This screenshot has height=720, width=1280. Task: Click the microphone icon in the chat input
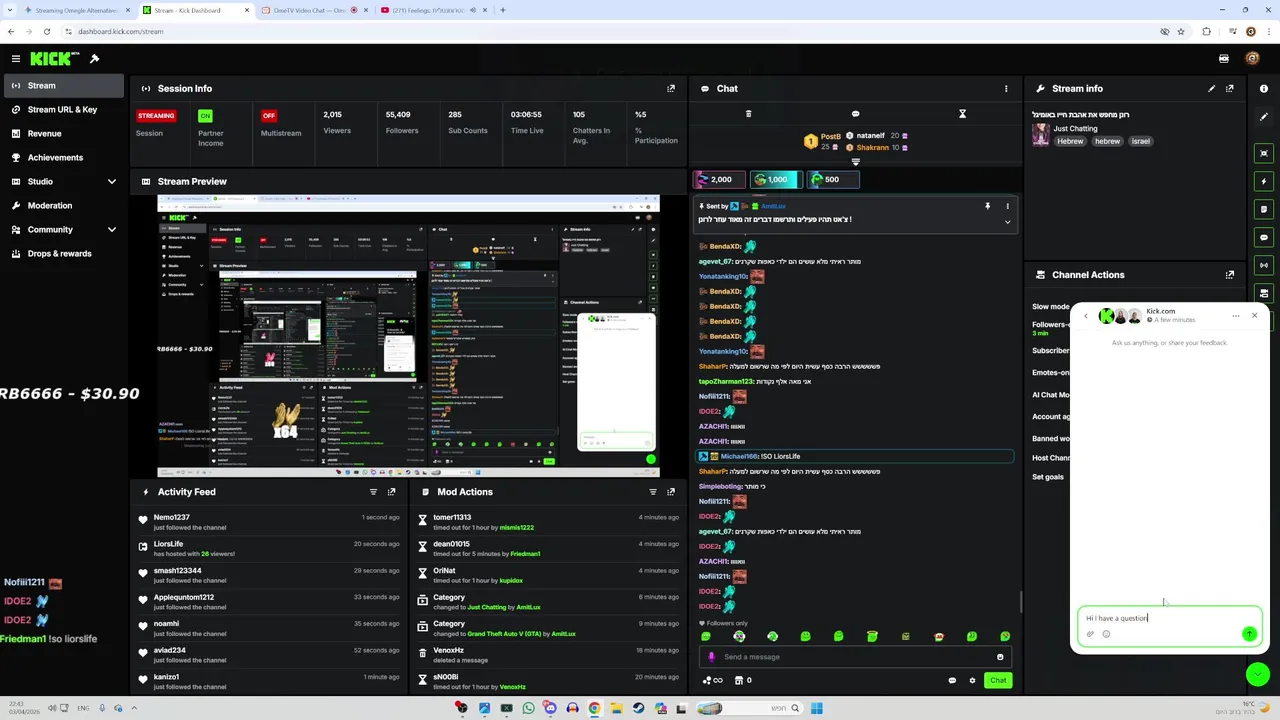(711, 657)
